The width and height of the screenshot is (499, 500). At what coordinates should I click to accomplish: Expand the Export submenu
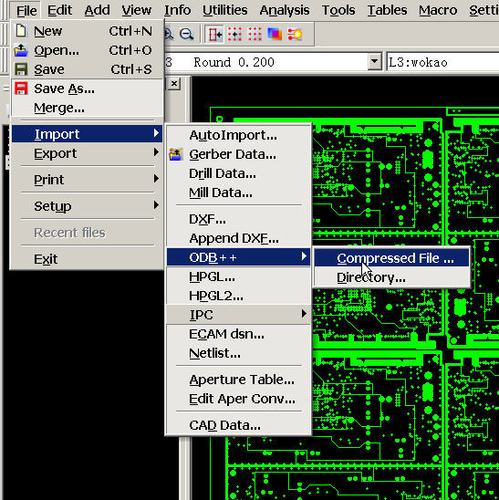87,153
